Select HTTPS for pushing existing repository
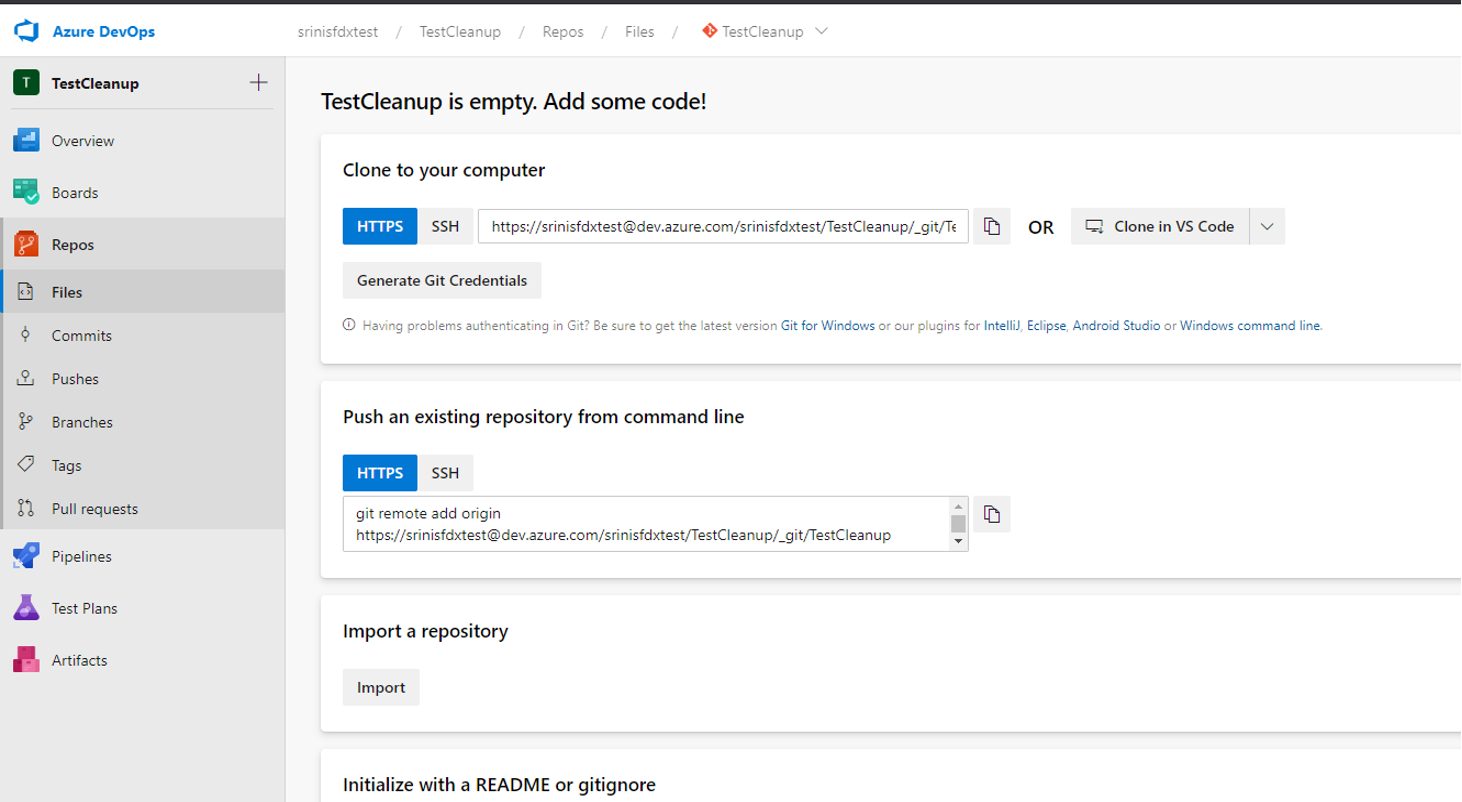Viewport: 1462px width, 802px height. click(x=379, y=472)
